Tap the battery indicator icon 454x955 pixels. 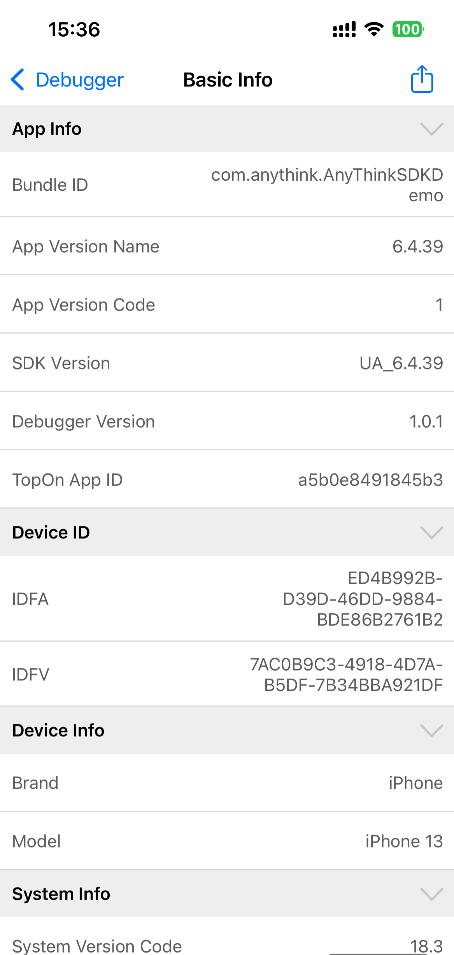(408, 29)
